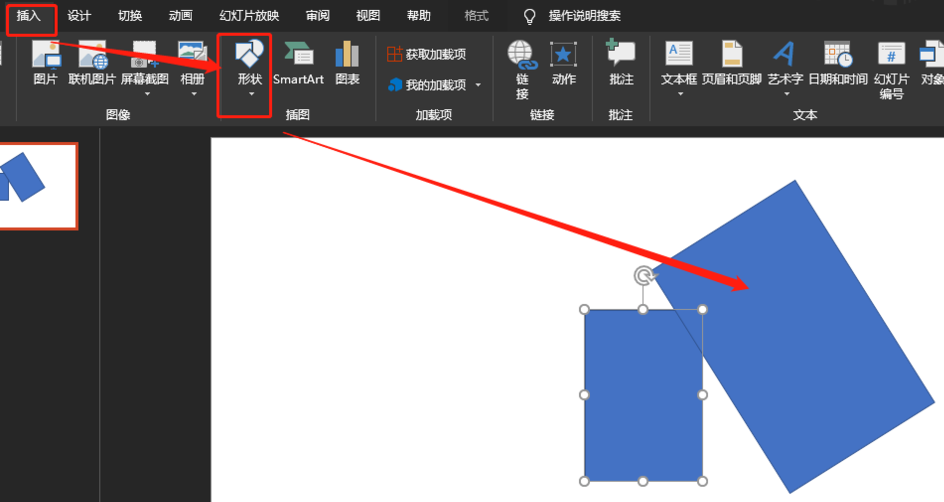944x502 pixels.
Task: Switch to the 设计 tab
Action: pos(79,16)
